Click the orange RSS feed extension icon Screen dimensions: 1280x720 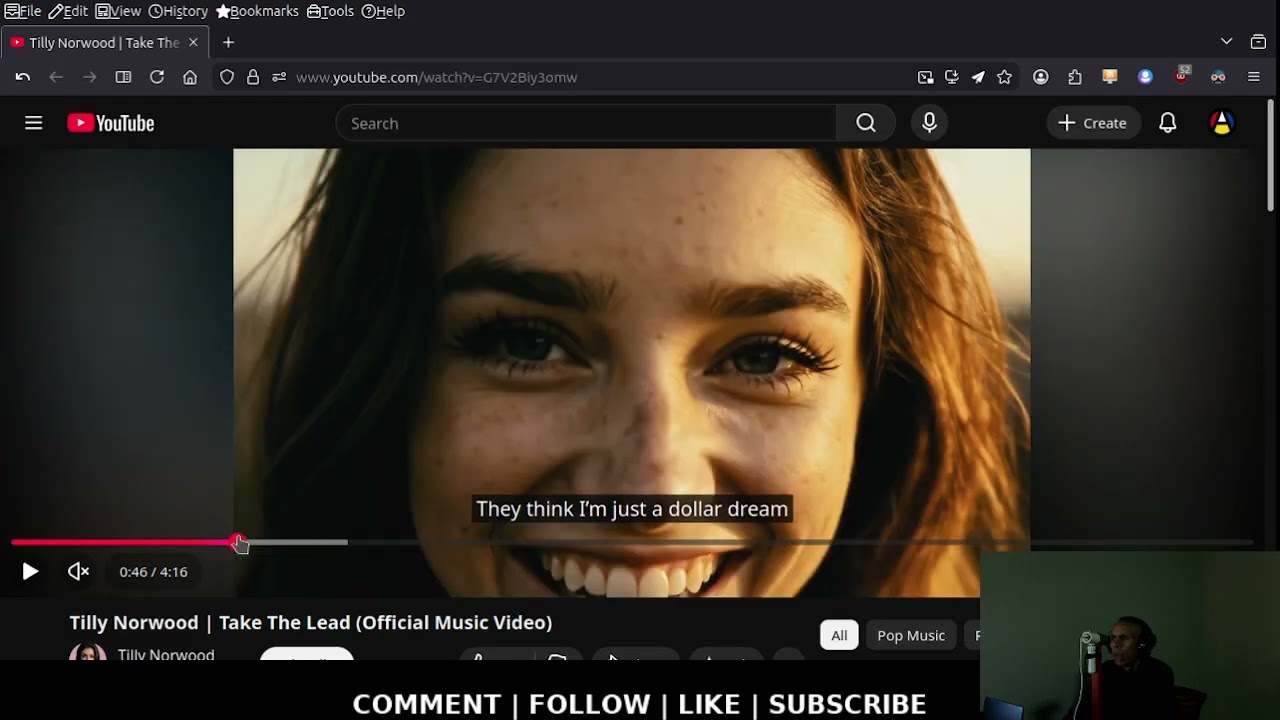pyautogui.click(x=1109, y=77)
